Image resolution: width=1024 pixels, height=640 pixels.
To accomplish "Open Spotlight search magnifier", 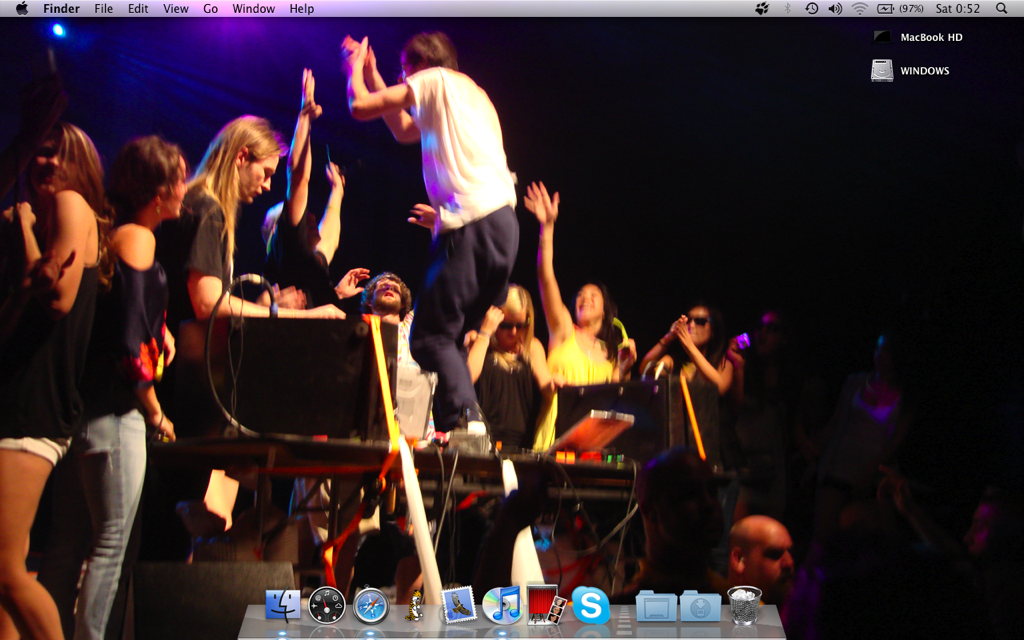I will click(x=1002, y=8).
